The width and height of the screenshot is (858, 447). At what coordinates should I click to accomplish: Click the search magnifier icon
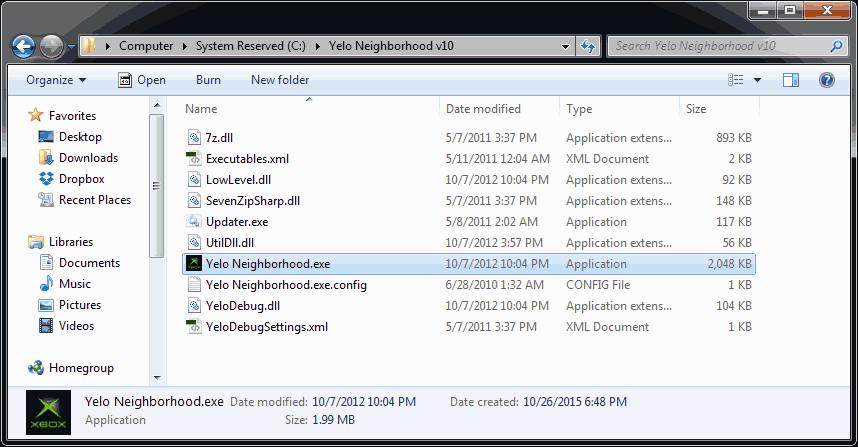pos(836,47)
